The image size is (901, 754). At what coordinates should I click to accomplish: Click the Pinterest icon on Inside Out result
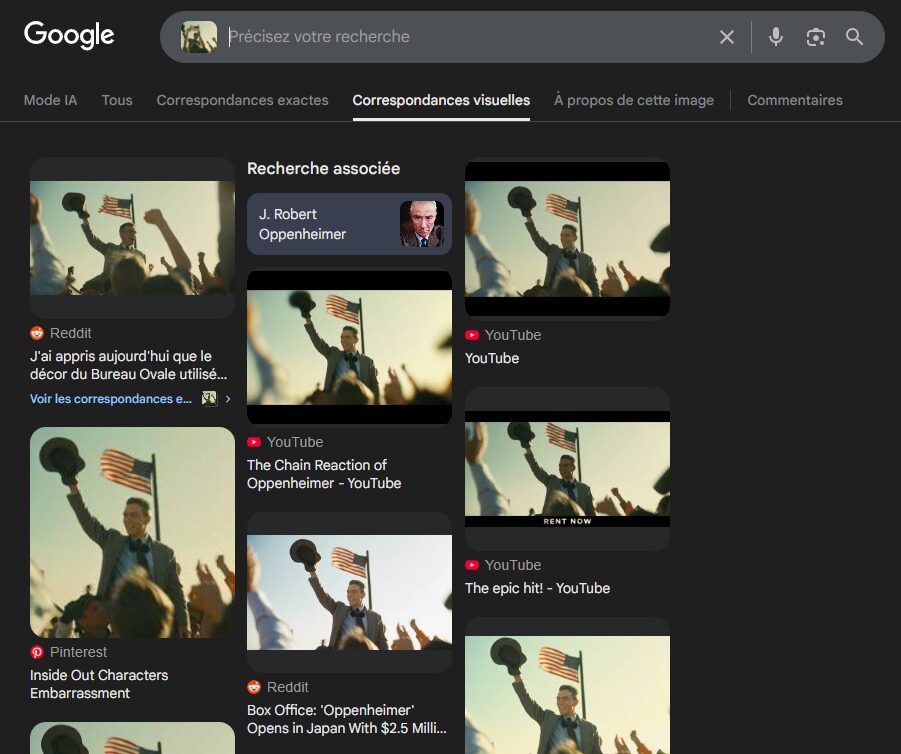(x=37, y=652)
